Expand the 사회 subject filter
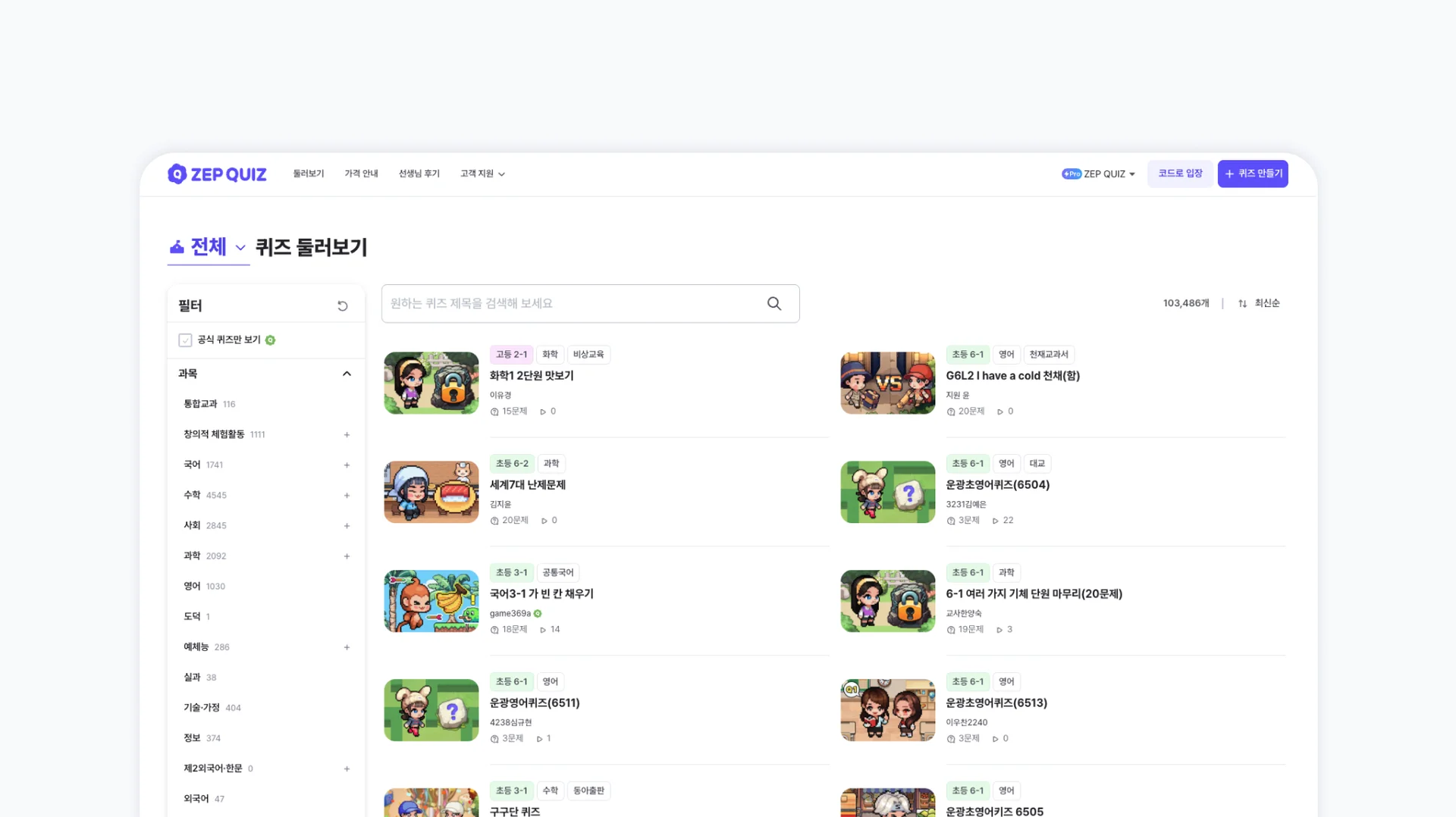The height and width of the screenshot is (817, 1456). point(347,526)
